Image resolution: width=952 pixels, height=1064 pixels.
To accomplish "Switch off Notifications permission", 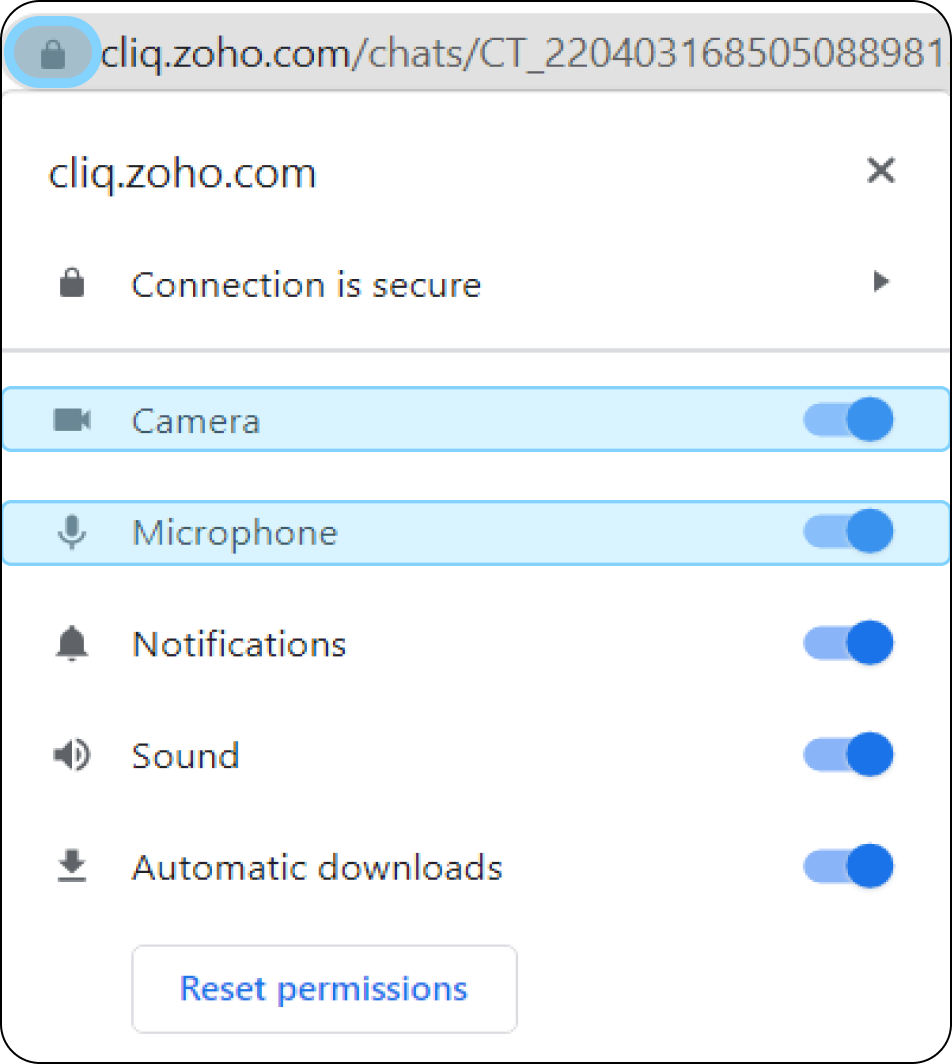I will click(x=848, y=642).
